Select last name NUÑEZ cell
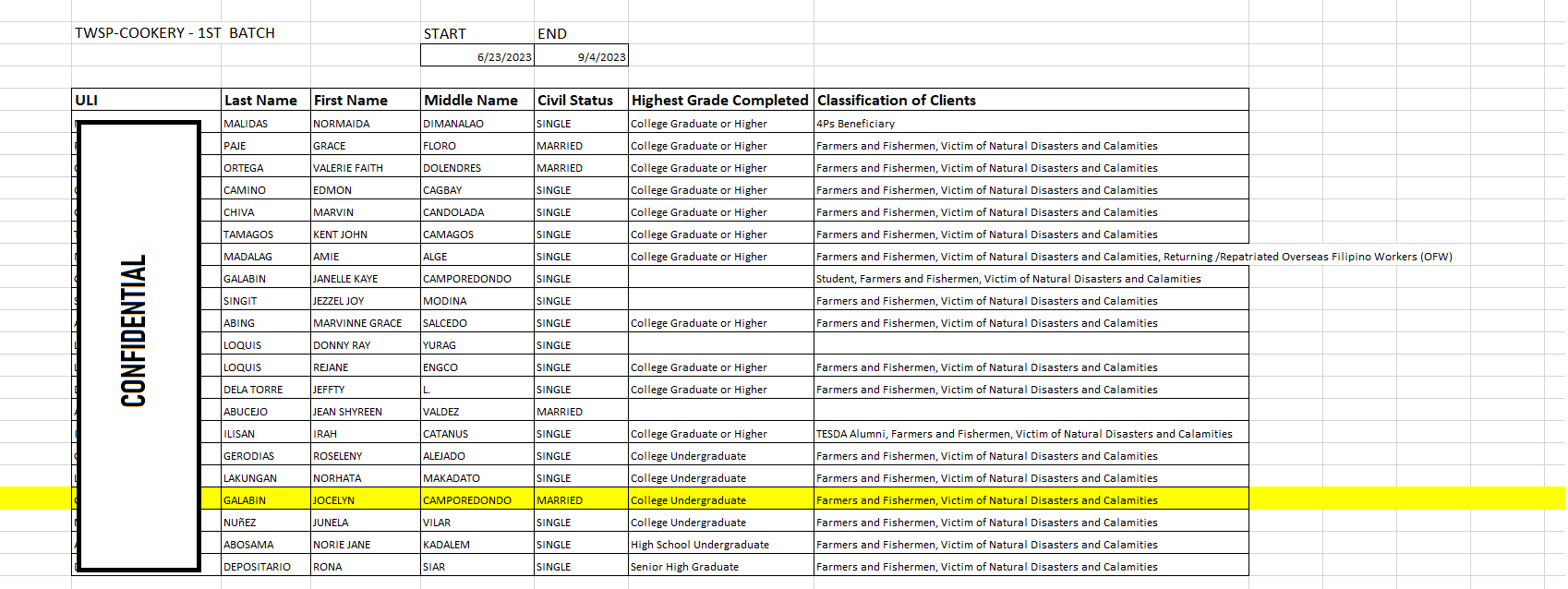The image size is (1568, 589). click(x=266, y=521)
